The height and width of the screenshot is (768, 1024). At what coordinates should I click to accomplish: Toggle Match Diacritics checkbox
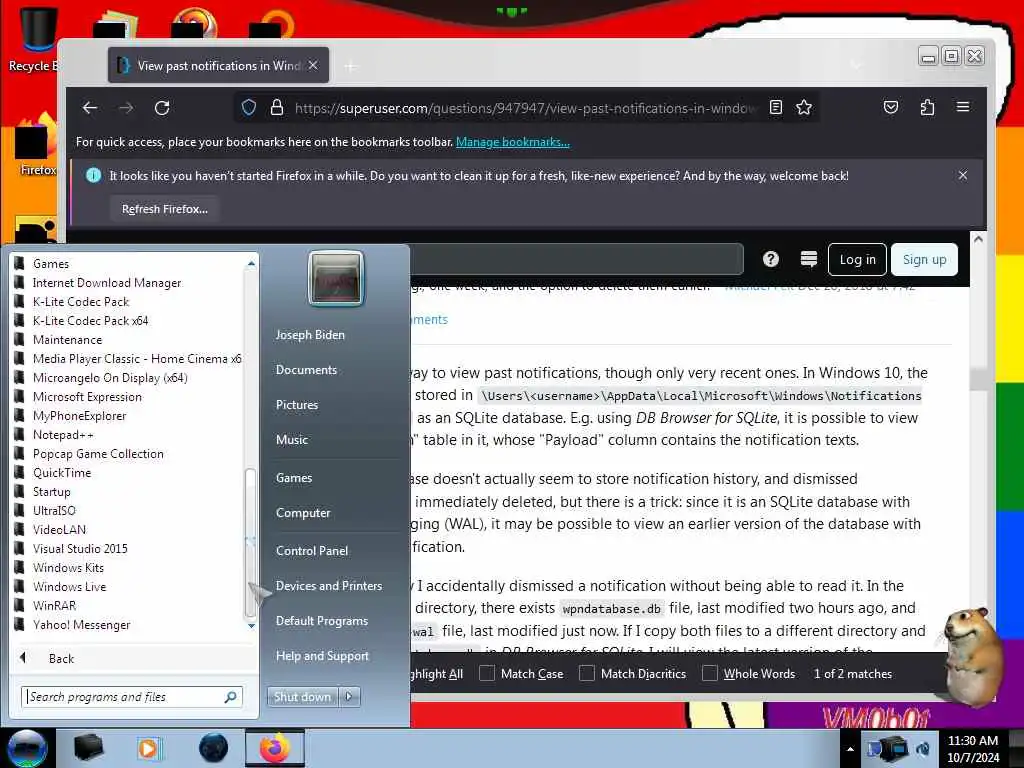click(x=587, y=673)
